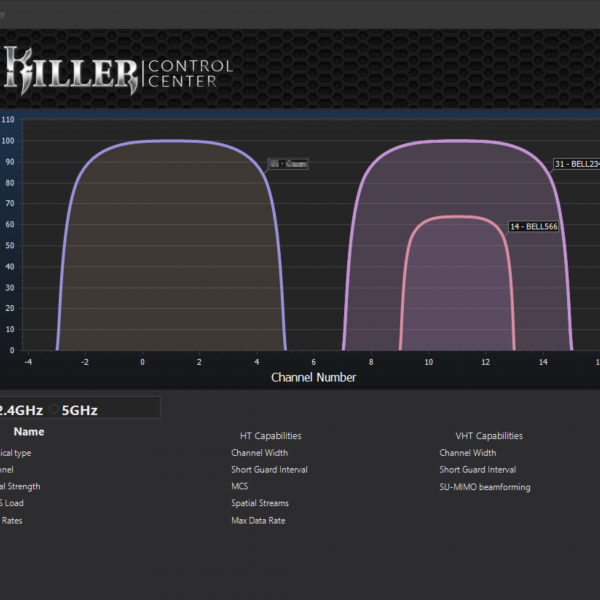Click the Killer logo
This screenshot has height=600, width=600.
[x=68, y=70]
